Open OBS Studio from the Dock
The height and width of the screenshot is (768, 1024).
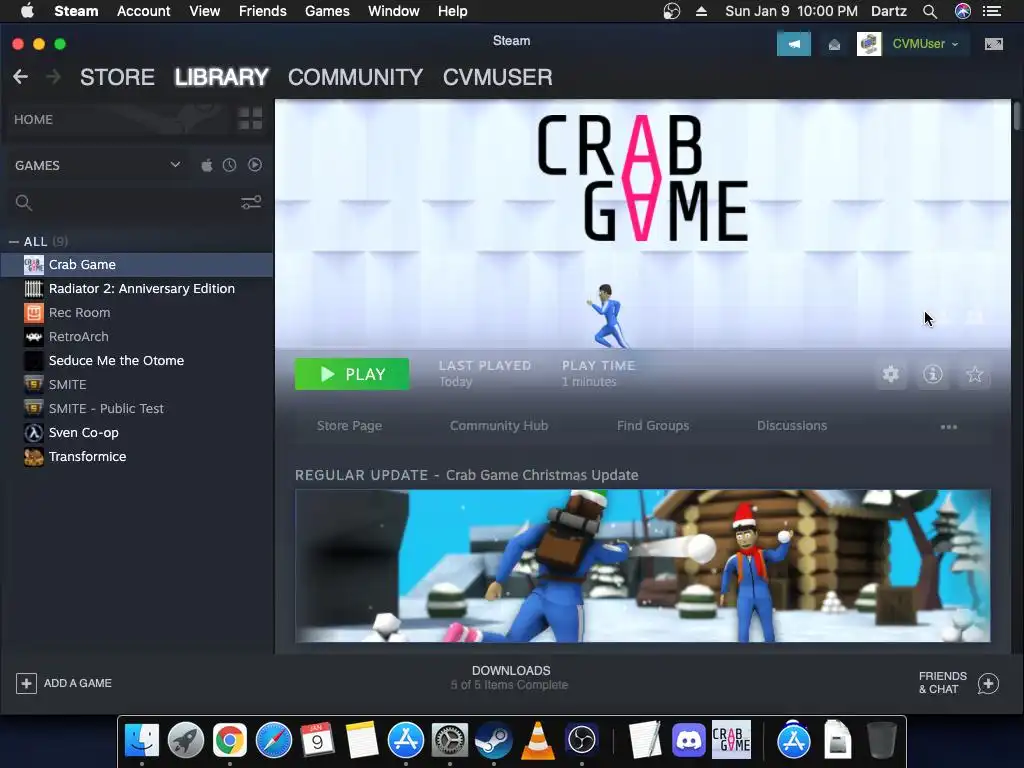(x=582, y=741)
